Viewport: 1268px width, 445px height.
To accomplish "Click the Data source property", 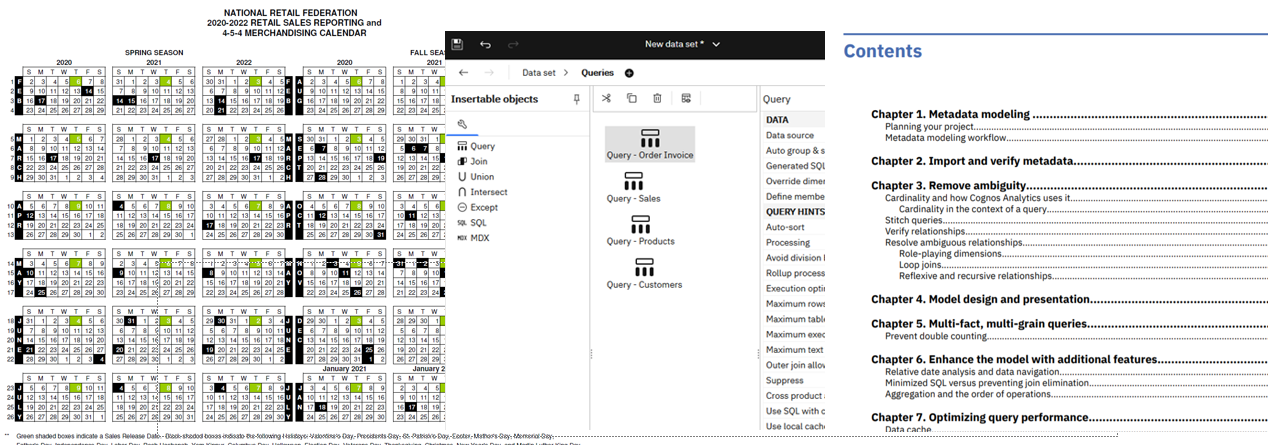I will (x=790, y=135).
